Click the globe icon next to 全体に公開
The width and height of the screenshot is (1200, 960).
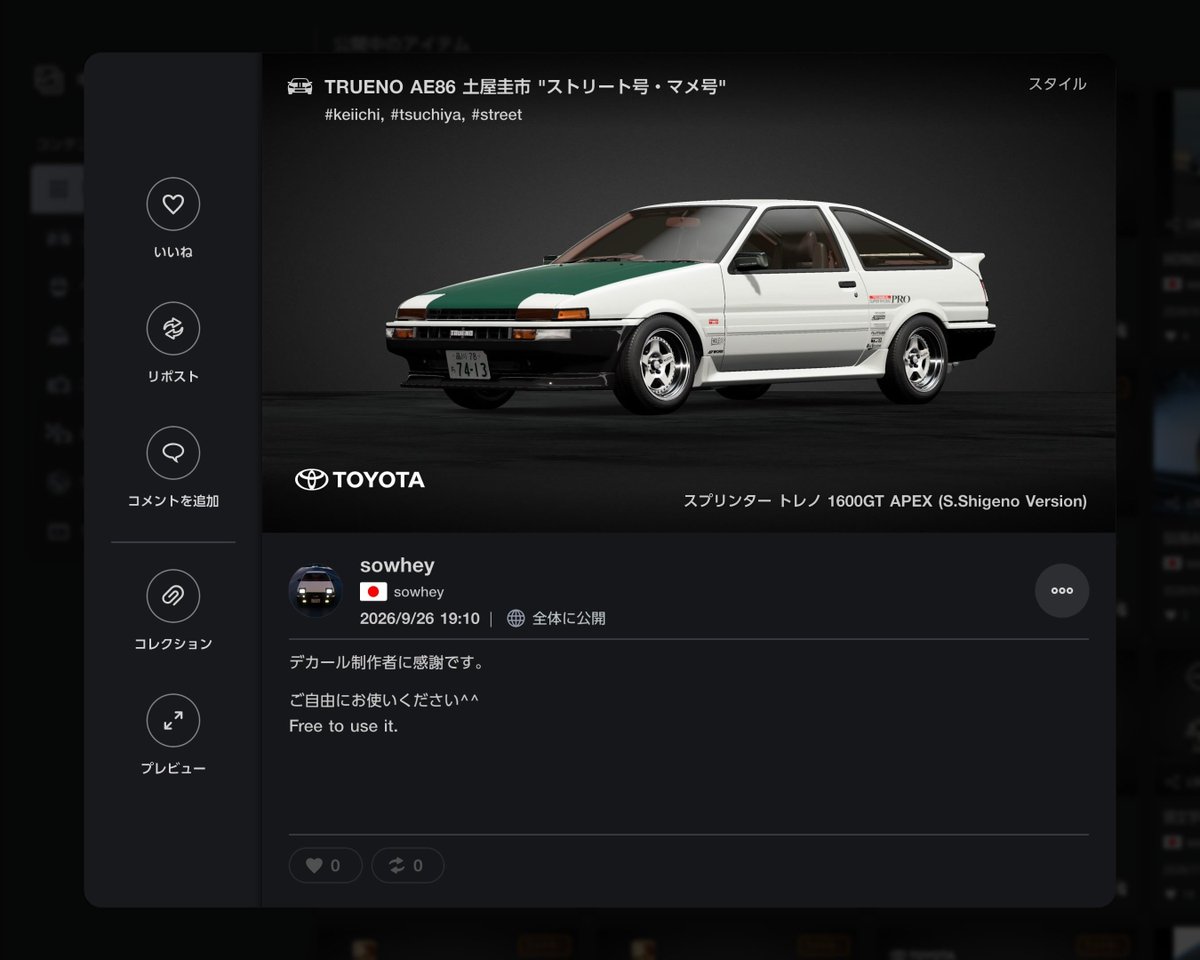coord(516,618)
